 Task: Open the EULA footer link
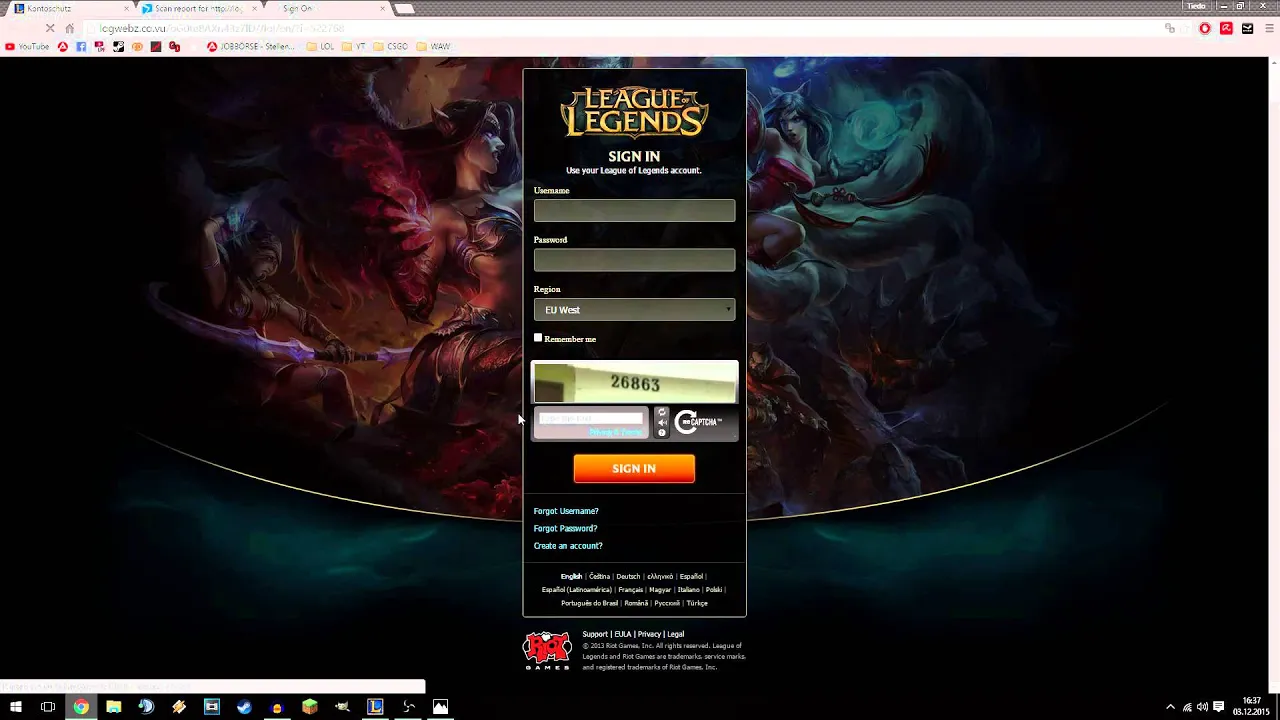point(623,634)
